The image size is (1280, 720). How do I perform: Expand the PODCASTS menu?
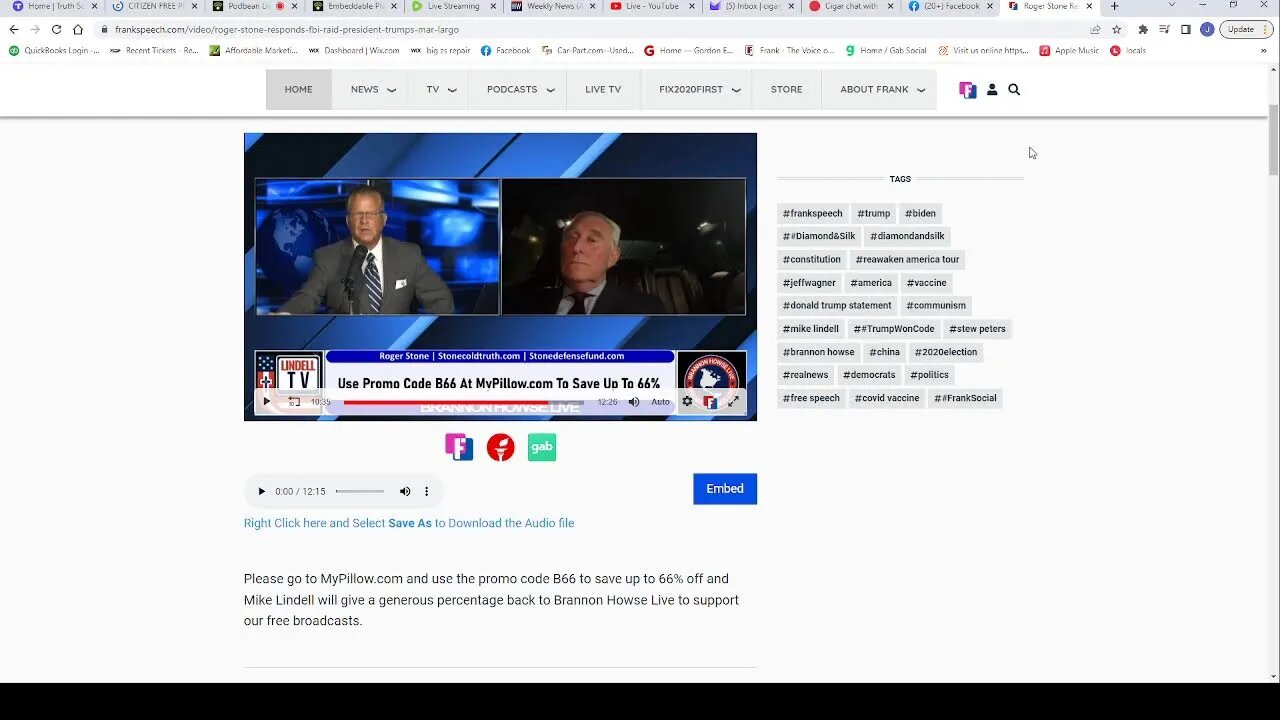(520, 89)
